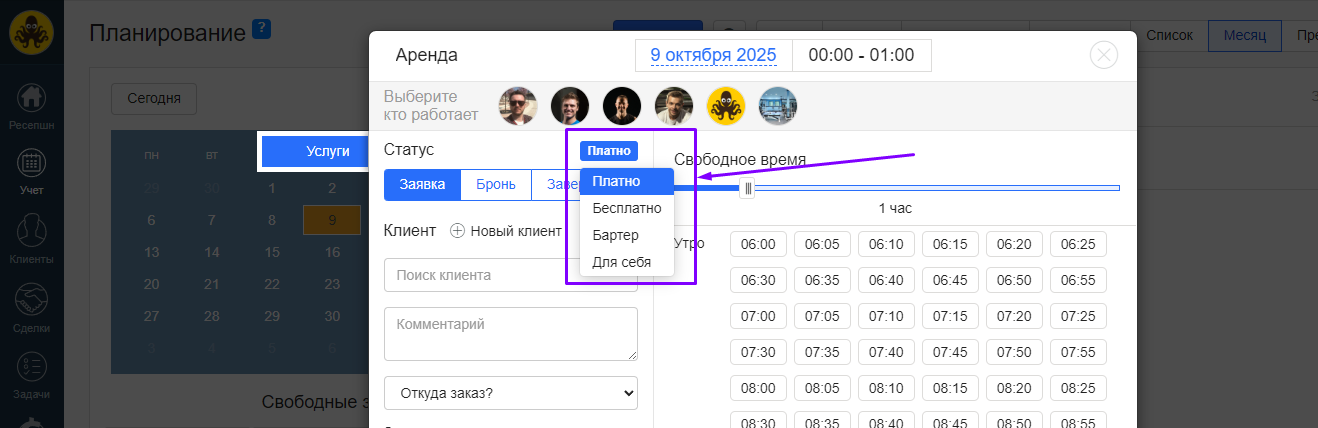
Task: Click the Сегодня button
Action: pos(154,98)
